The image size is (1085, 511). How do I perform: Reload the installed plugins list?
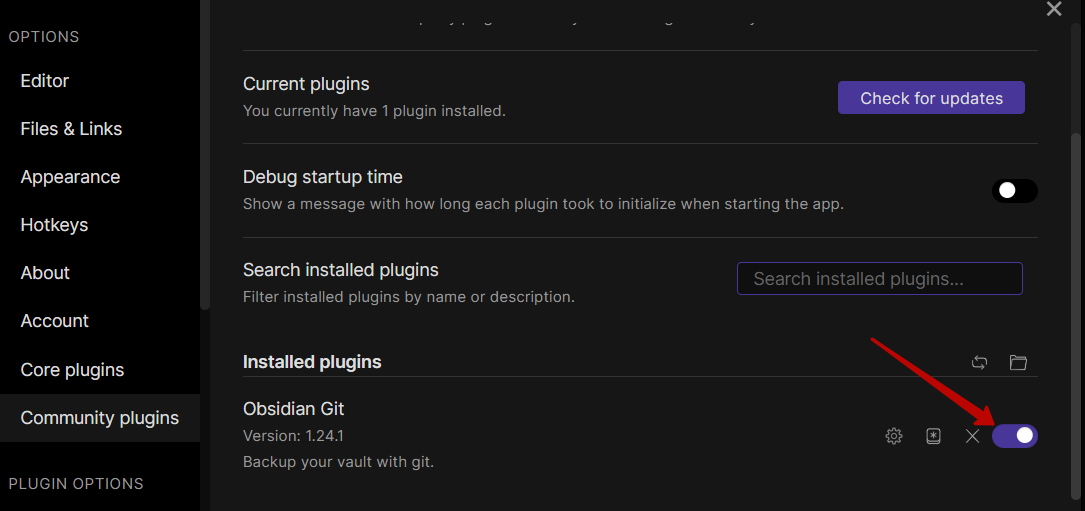pos(980,363)
